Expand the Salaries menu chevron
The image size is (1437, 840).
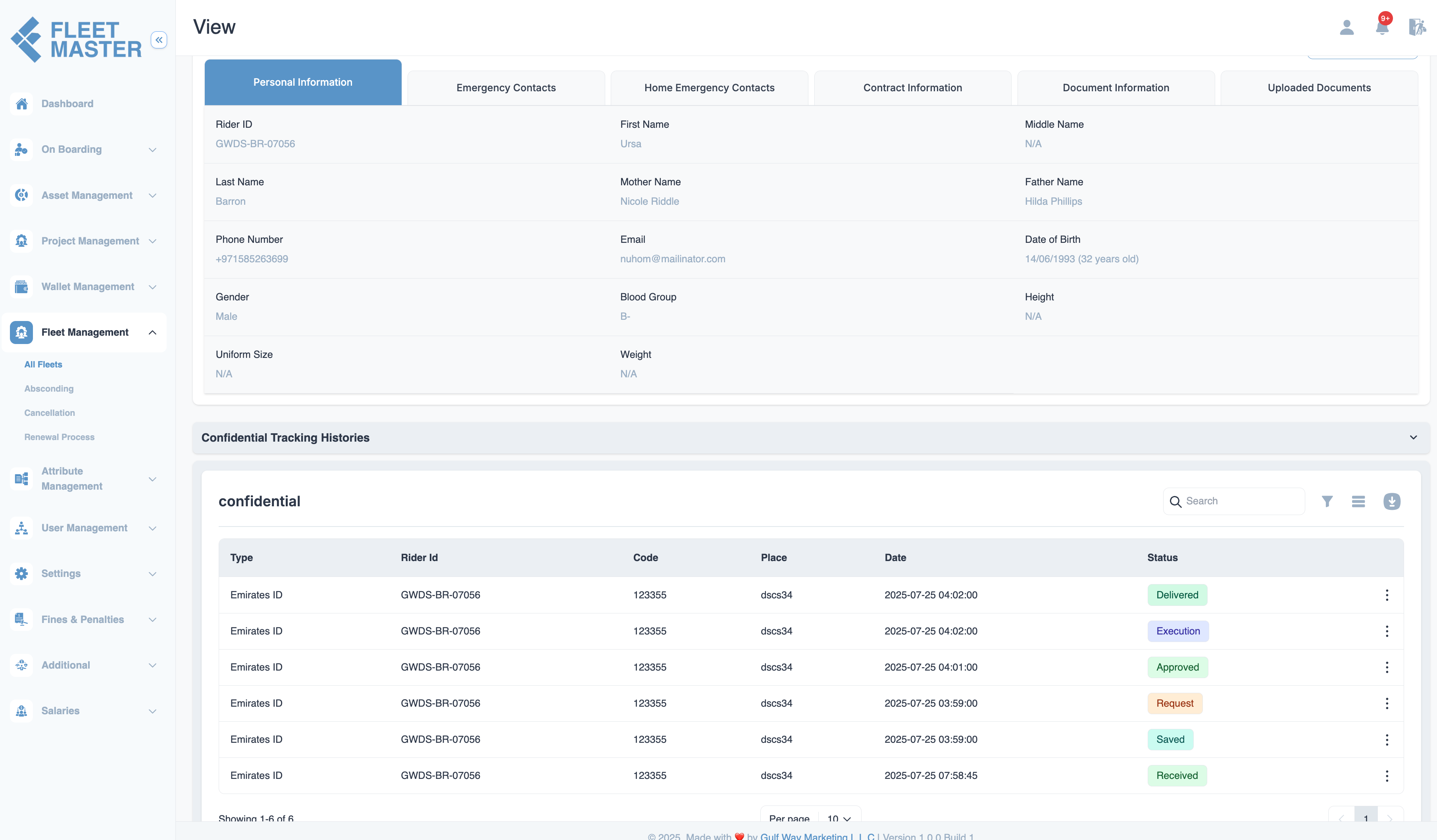coord(152,711)
